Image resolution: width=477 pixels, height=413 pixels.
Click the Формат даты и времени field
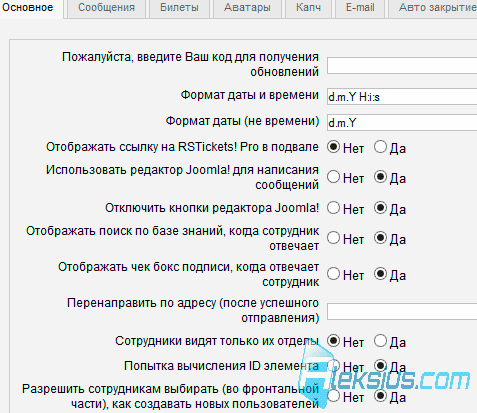402,97
